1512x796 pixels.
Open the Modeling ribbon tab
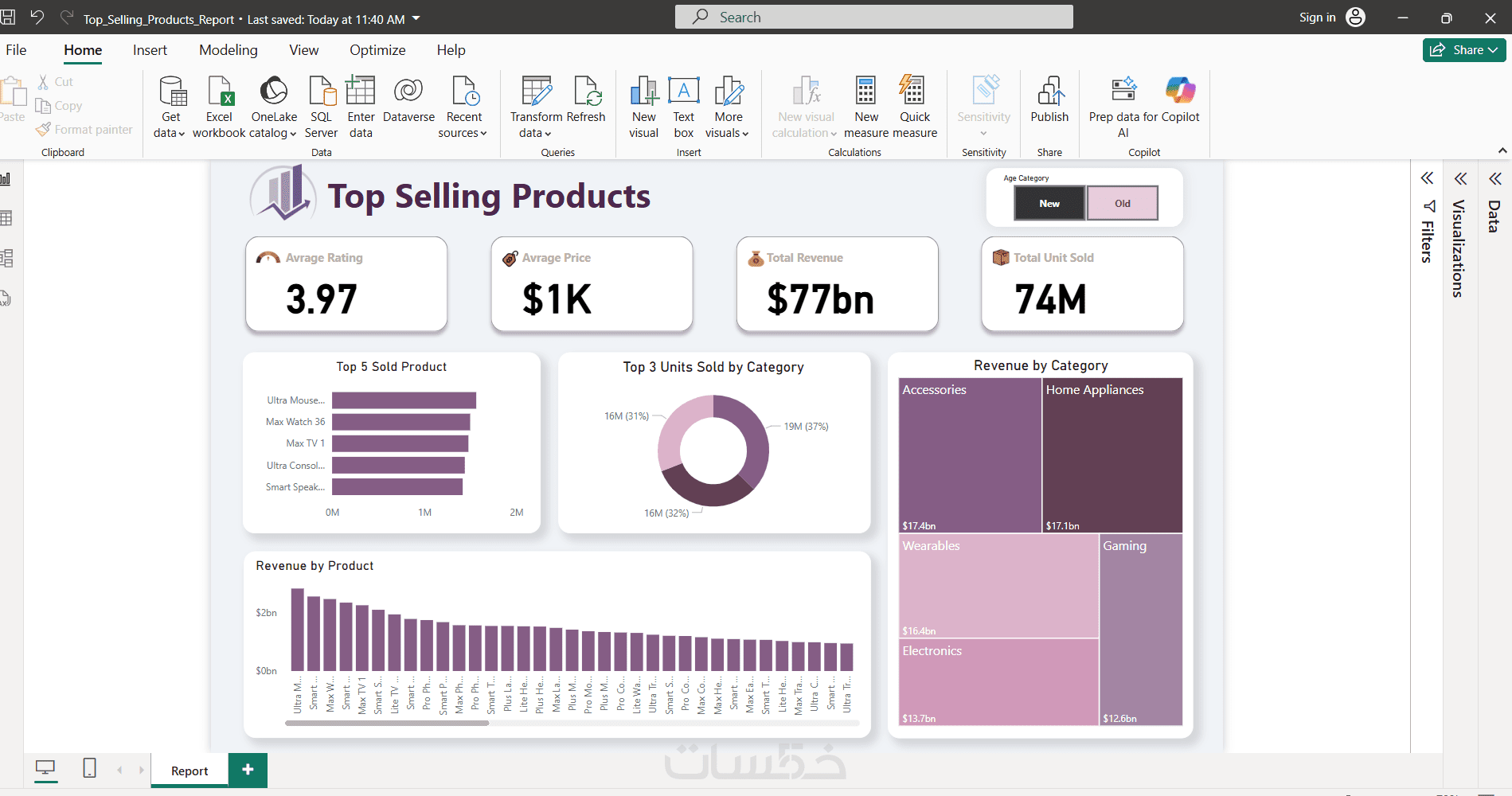tap(228, 50)
